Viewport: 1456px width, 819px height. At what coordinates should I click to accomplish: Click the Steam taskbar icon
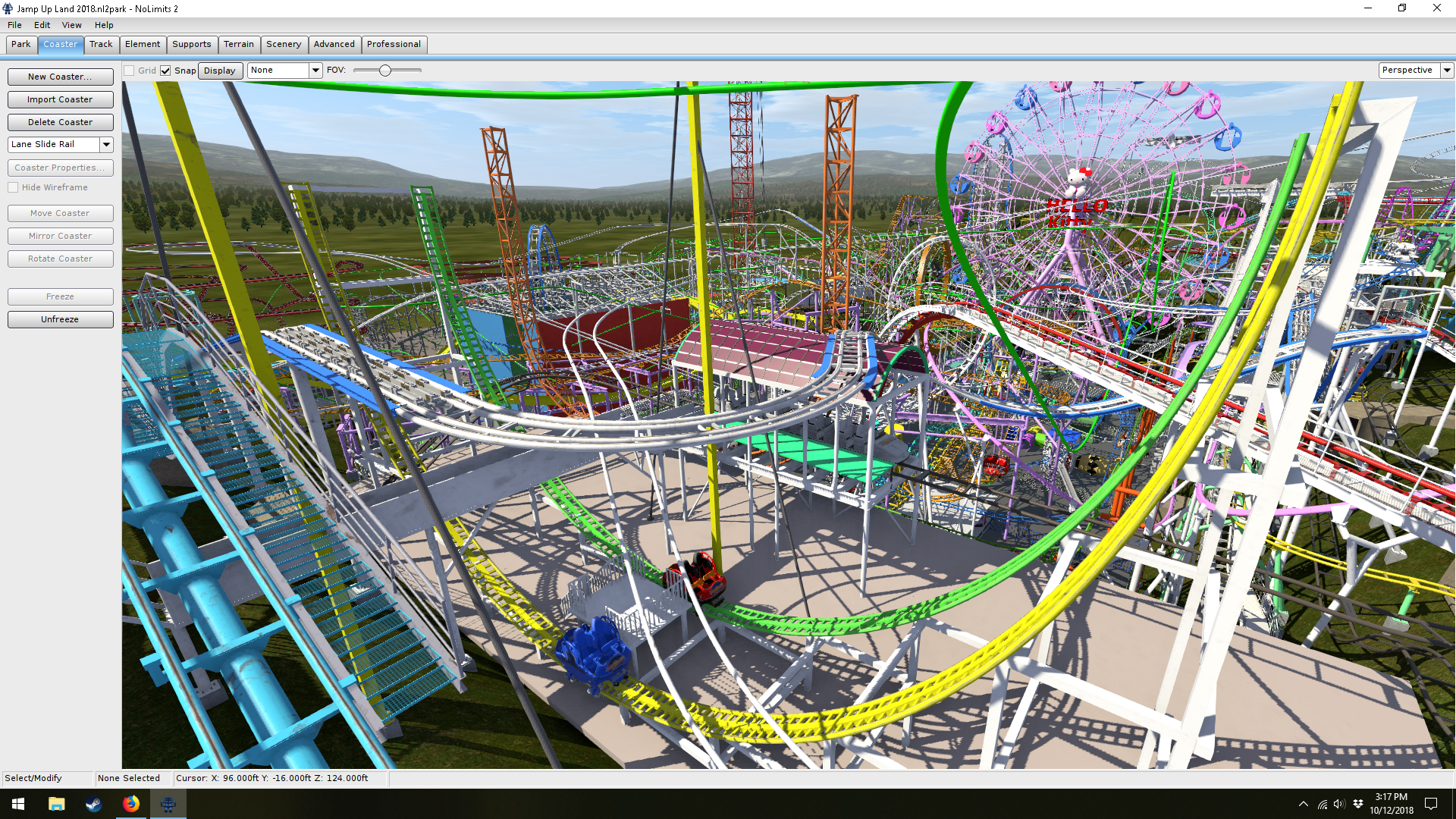pyautogui.click(x=93, y=804)
